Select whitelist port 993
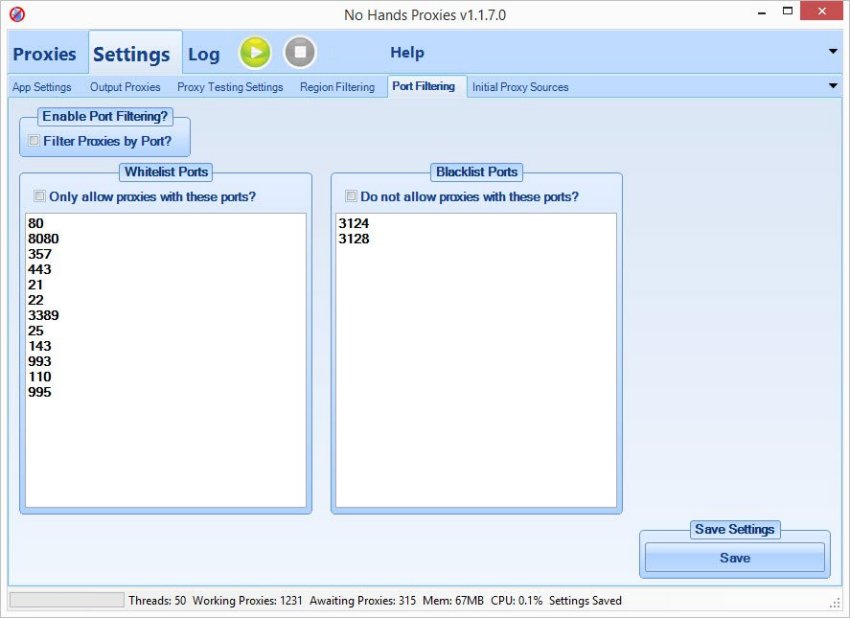The width and height of the screenshot is (850, 618). pos(40,361)
